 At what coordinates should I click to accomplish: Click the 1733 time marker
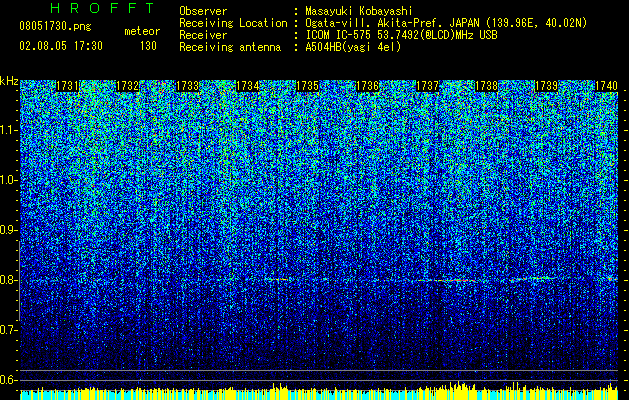pos(187,86)
